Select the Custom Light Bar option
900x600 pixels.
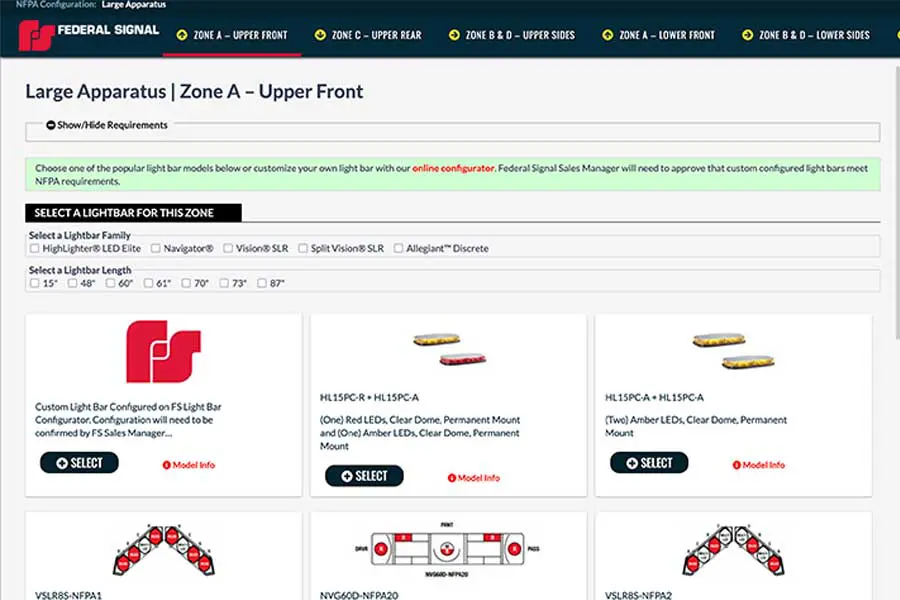pos(79,463)
